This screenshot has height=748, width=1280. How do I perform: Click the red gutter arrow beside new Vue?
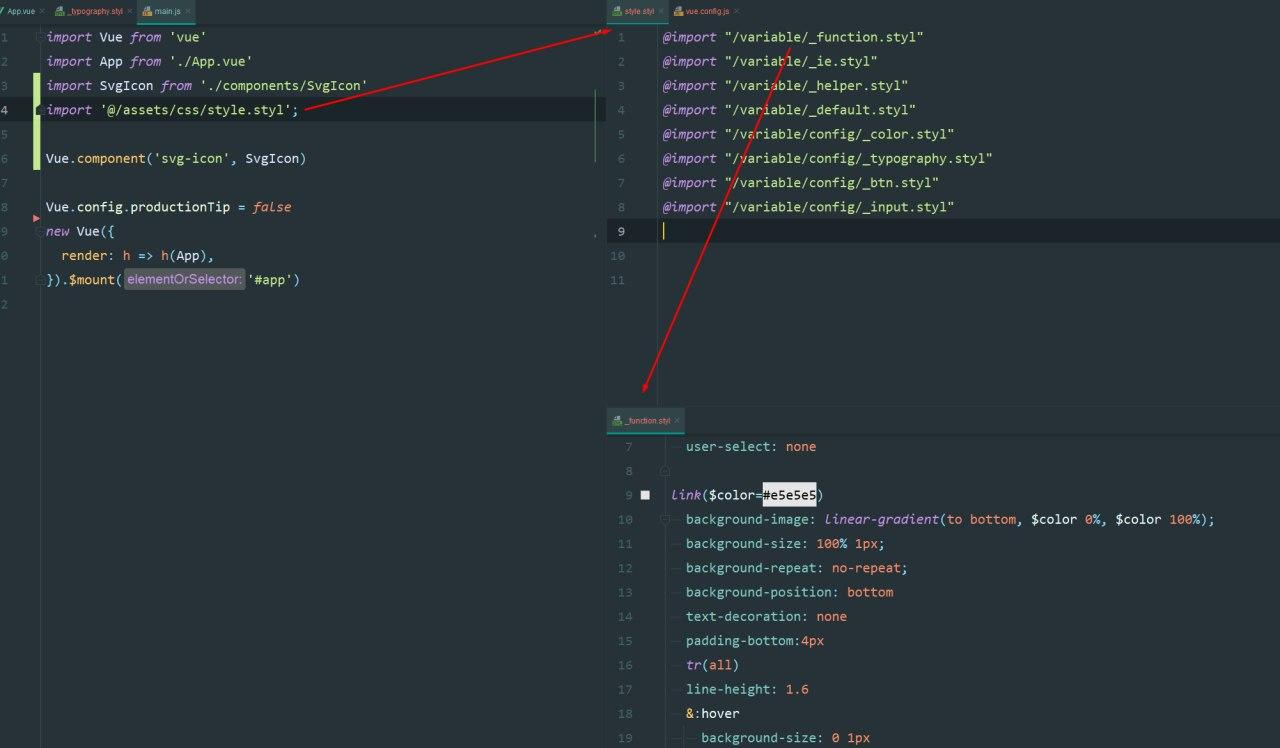click(37, 217)
